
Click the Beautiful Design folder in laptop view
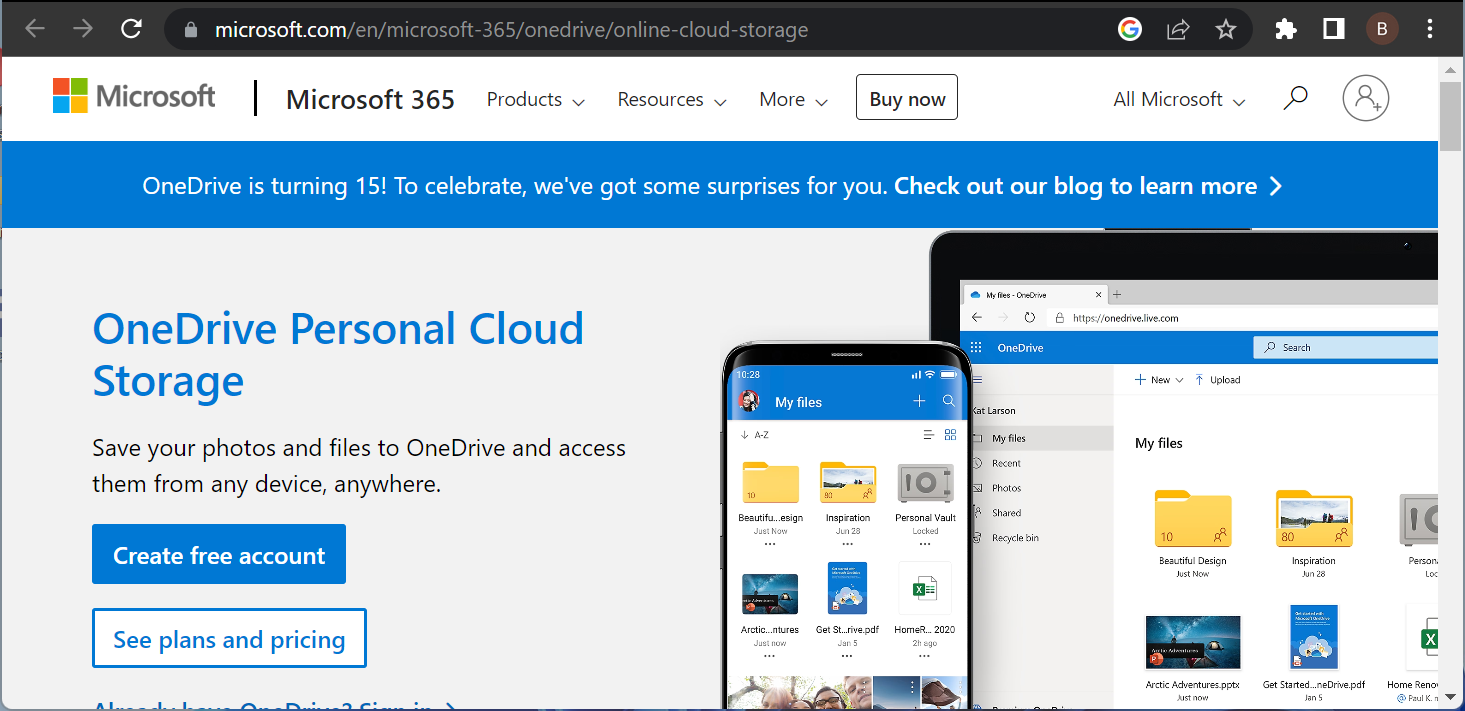[1192, 520]
